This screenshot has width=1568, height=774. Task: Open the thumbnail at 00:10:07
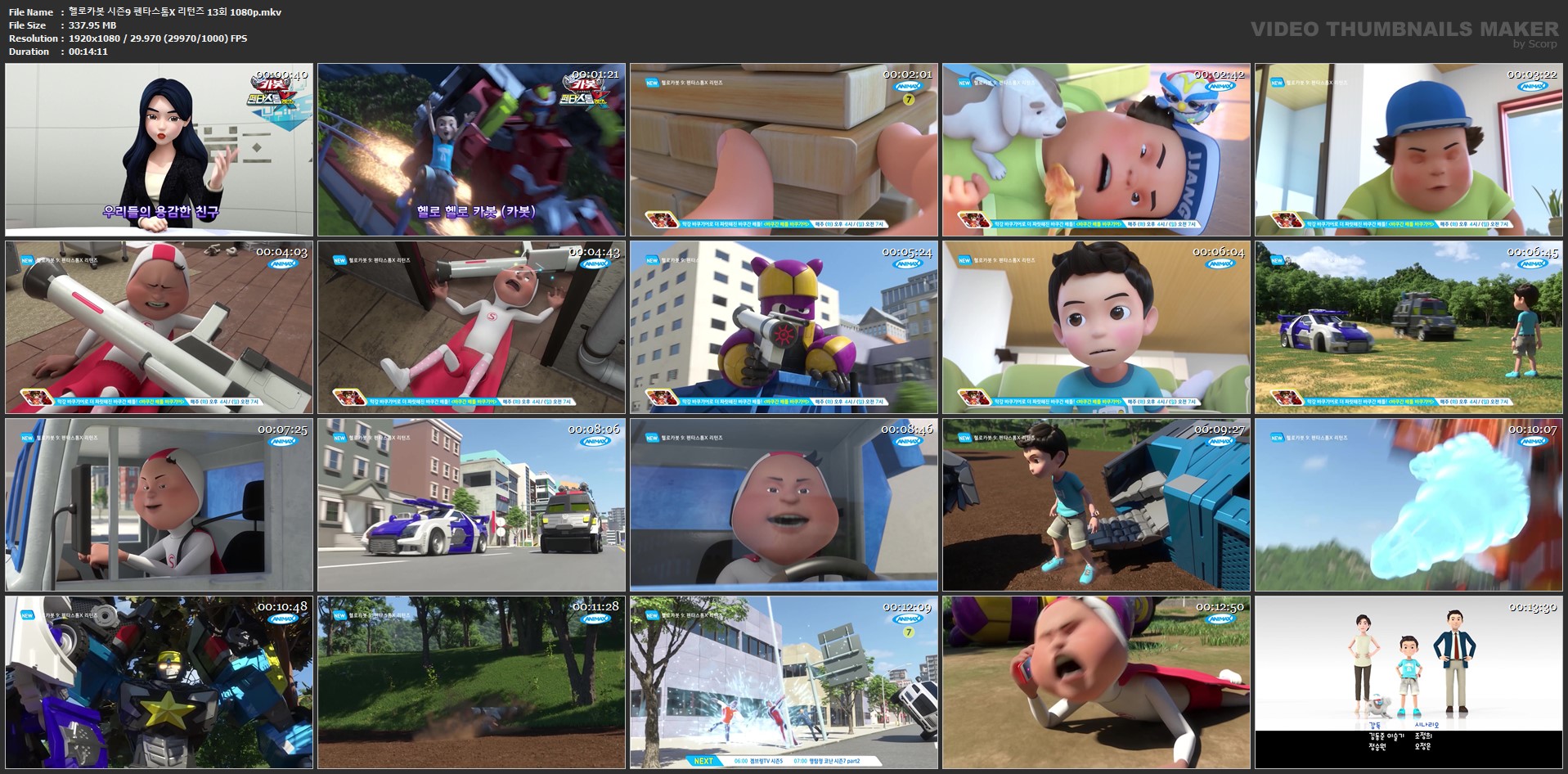point(1409,505)
